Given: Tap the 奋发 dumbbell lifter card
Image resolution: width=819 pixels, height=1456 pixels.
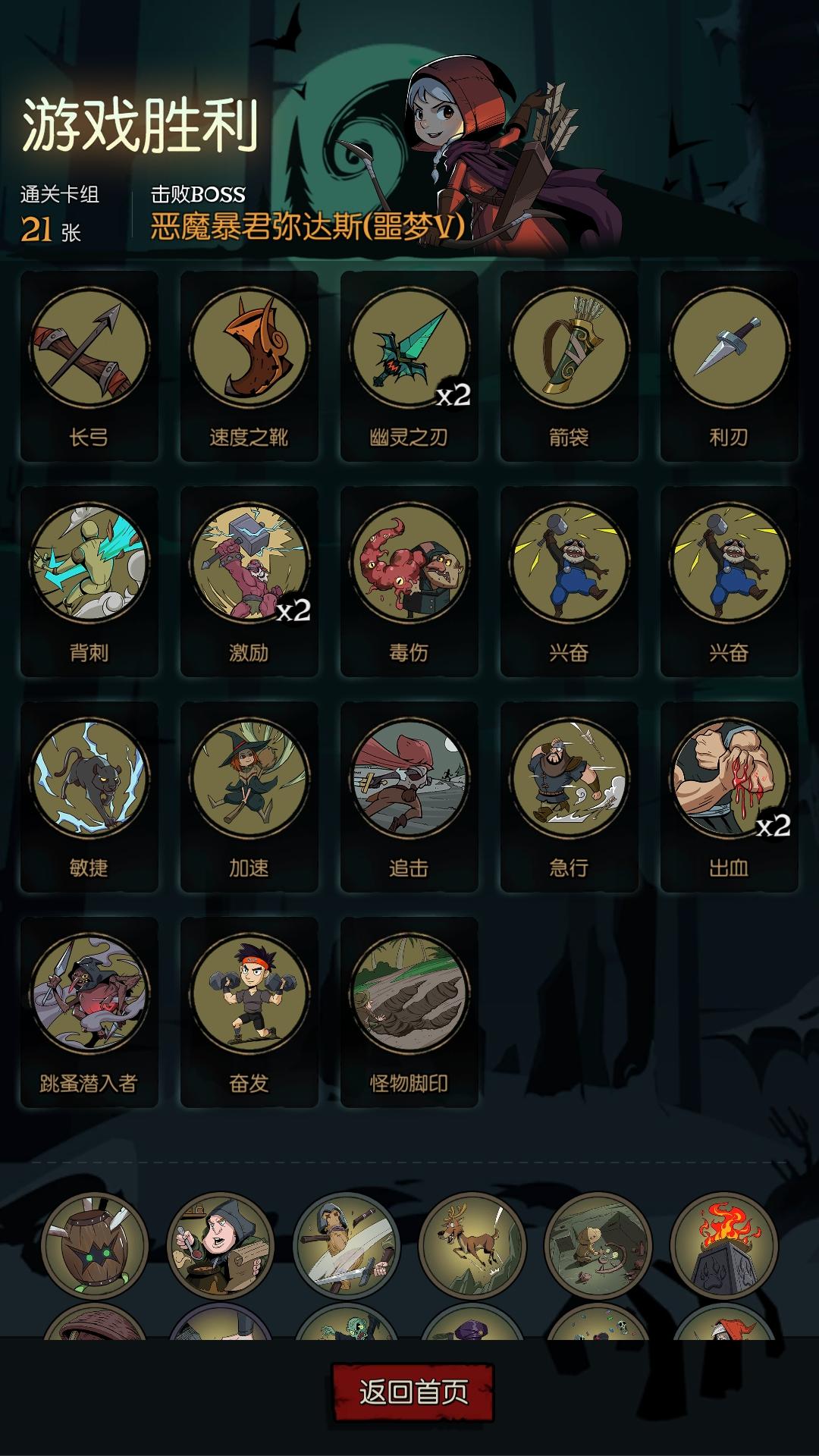Looking at the screenshot, I should [249, 1012].
